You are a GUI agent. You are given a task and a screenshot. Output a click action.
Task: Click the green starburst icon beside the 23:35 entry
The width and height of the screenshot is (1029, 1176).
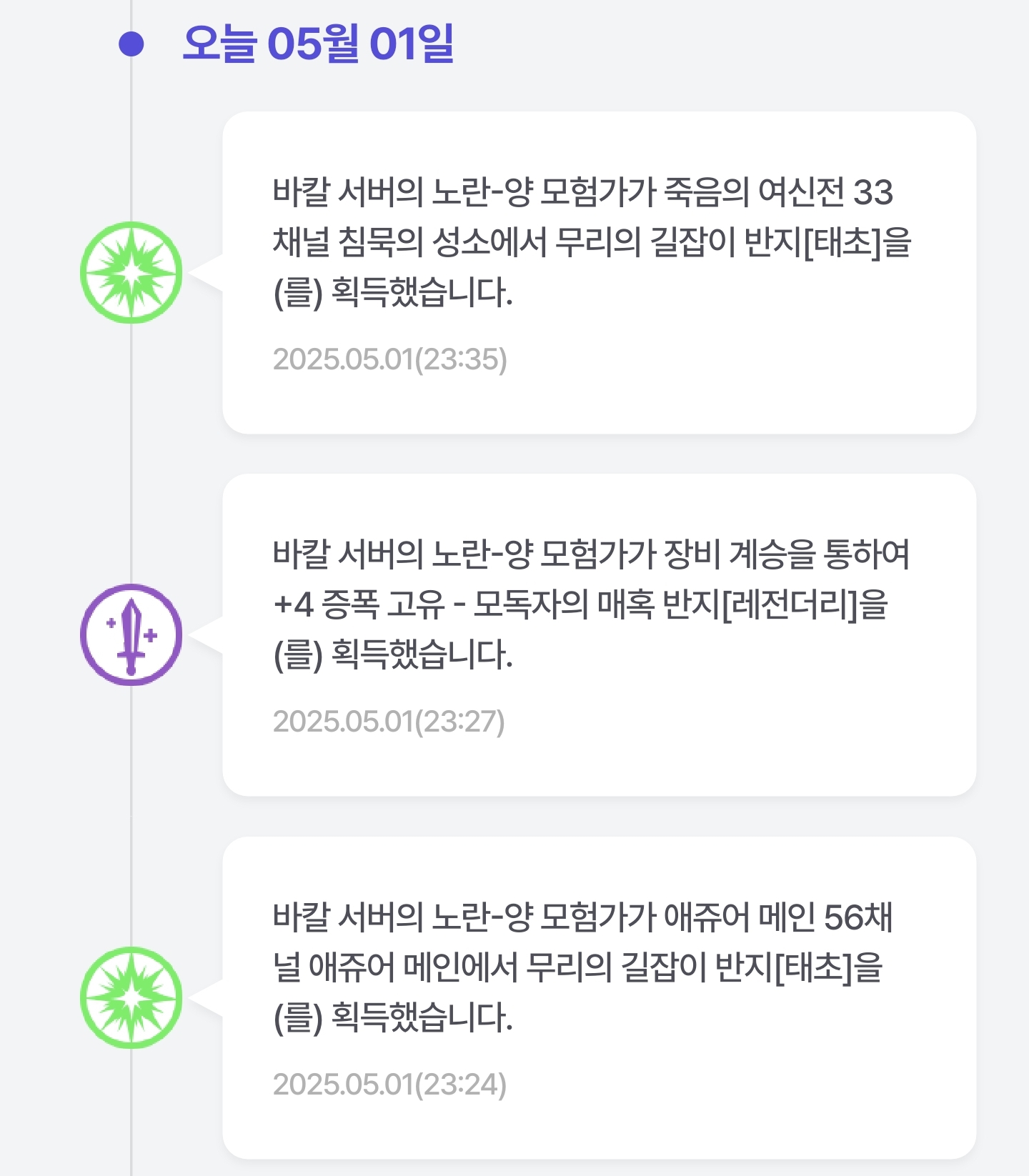tap(131, 273)
